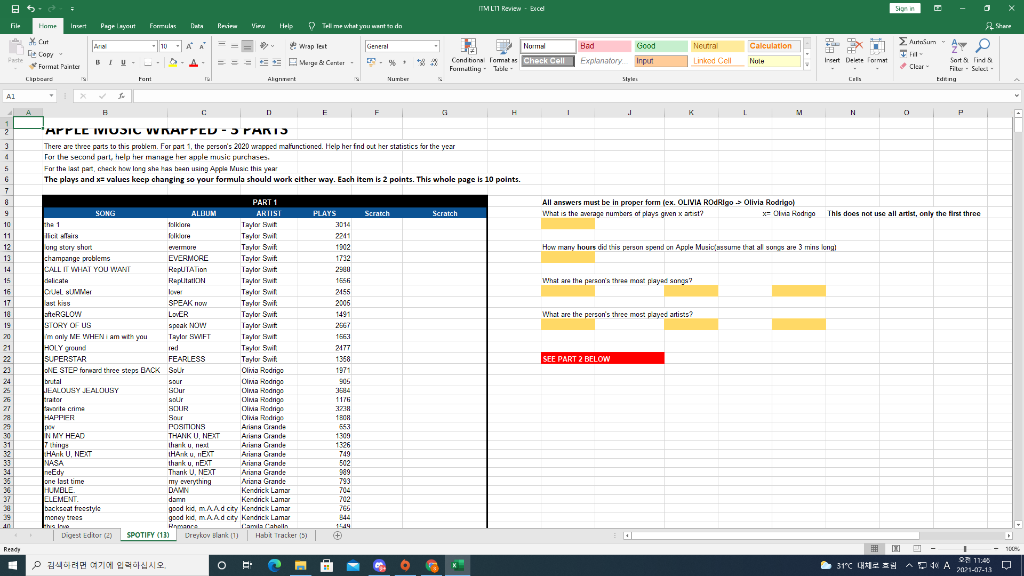Screen dimensions: 1024x576
Task: Open the Format cells menu
Action: [877, 52]
